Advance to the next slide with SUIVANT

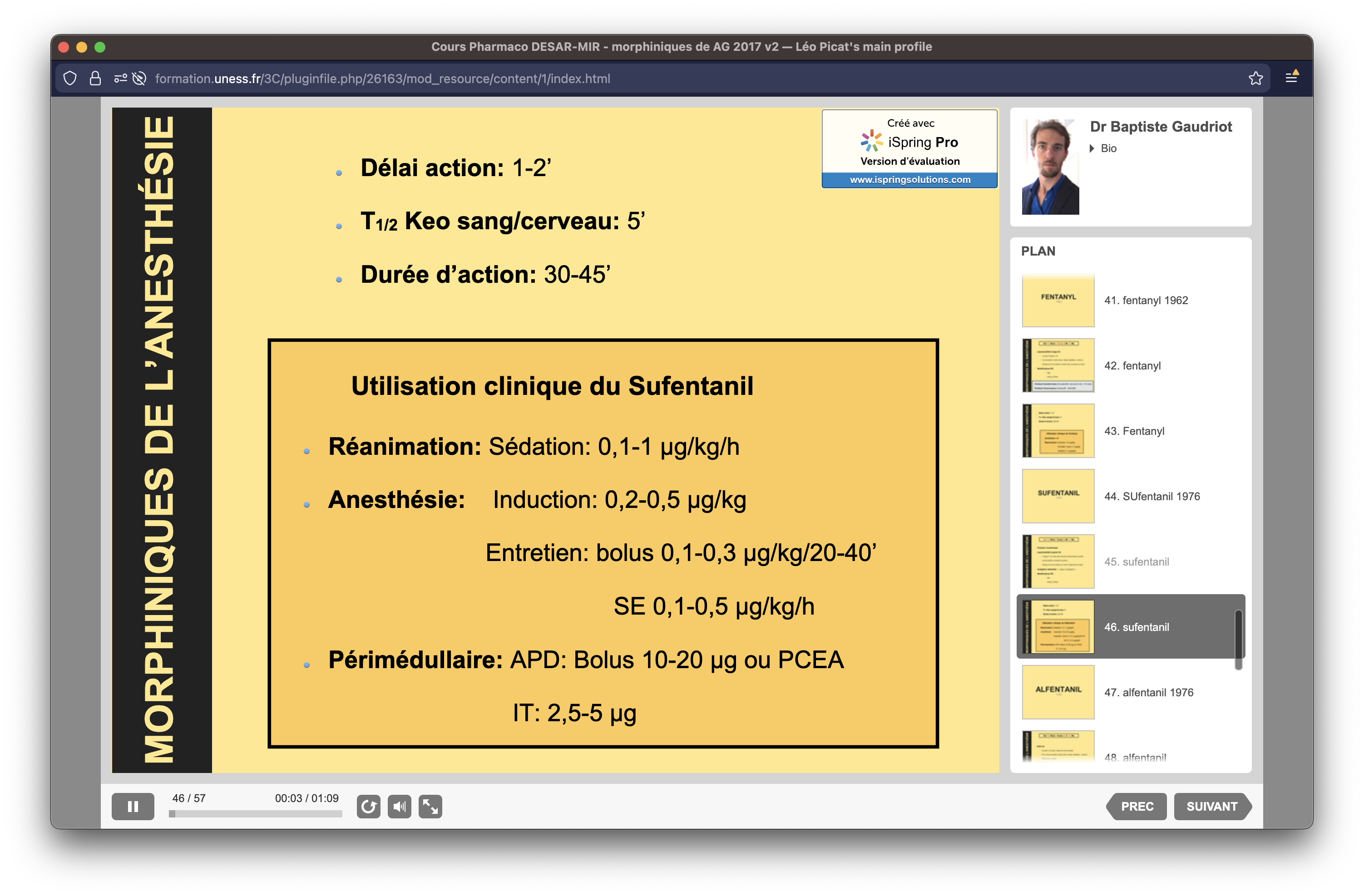click(x=1211, y=806)
